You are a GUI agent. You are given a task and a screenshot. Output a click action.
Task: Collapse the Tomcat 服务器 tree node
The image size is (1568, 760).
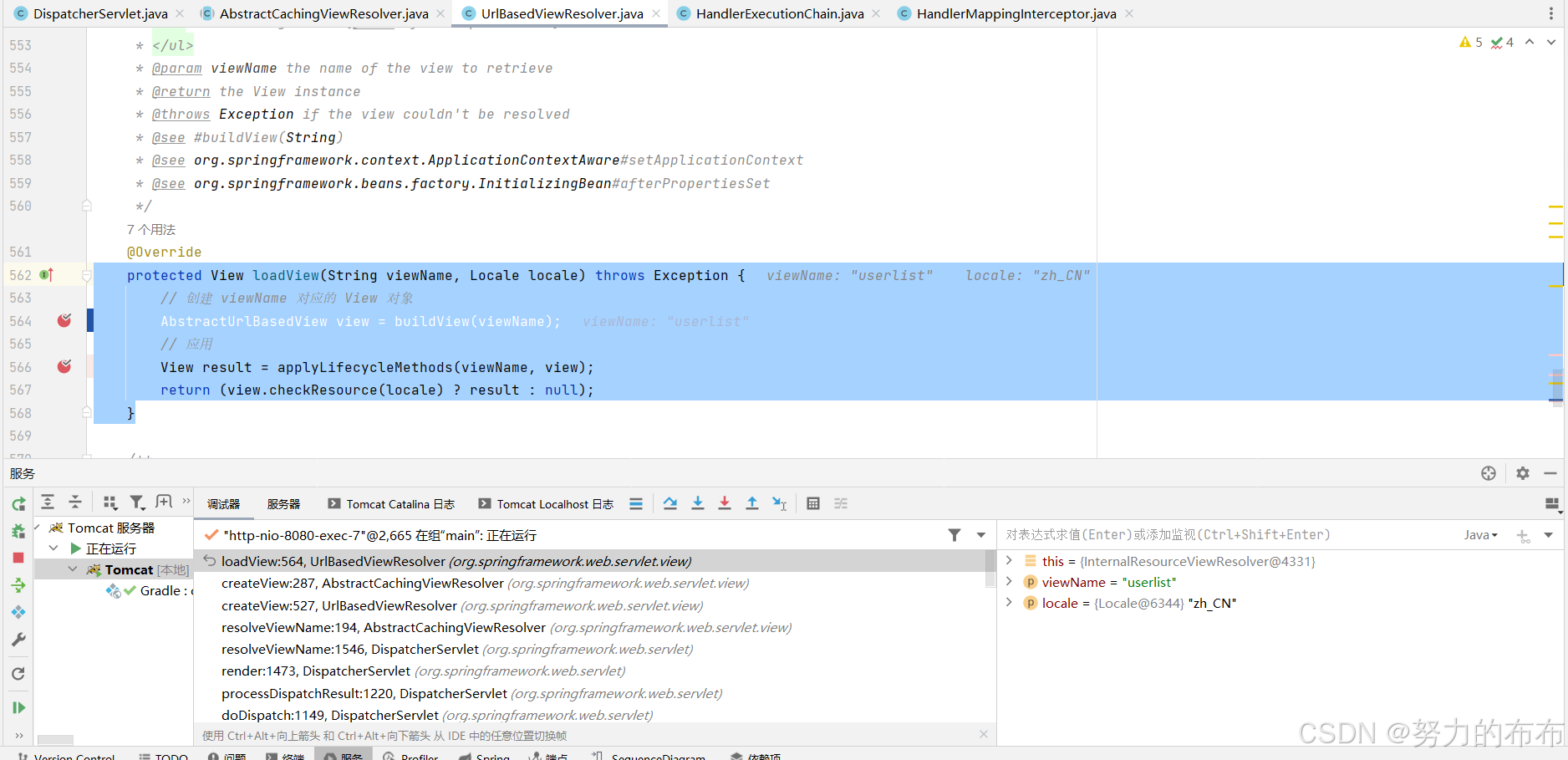pyautogui.click(x=38, y=528)
